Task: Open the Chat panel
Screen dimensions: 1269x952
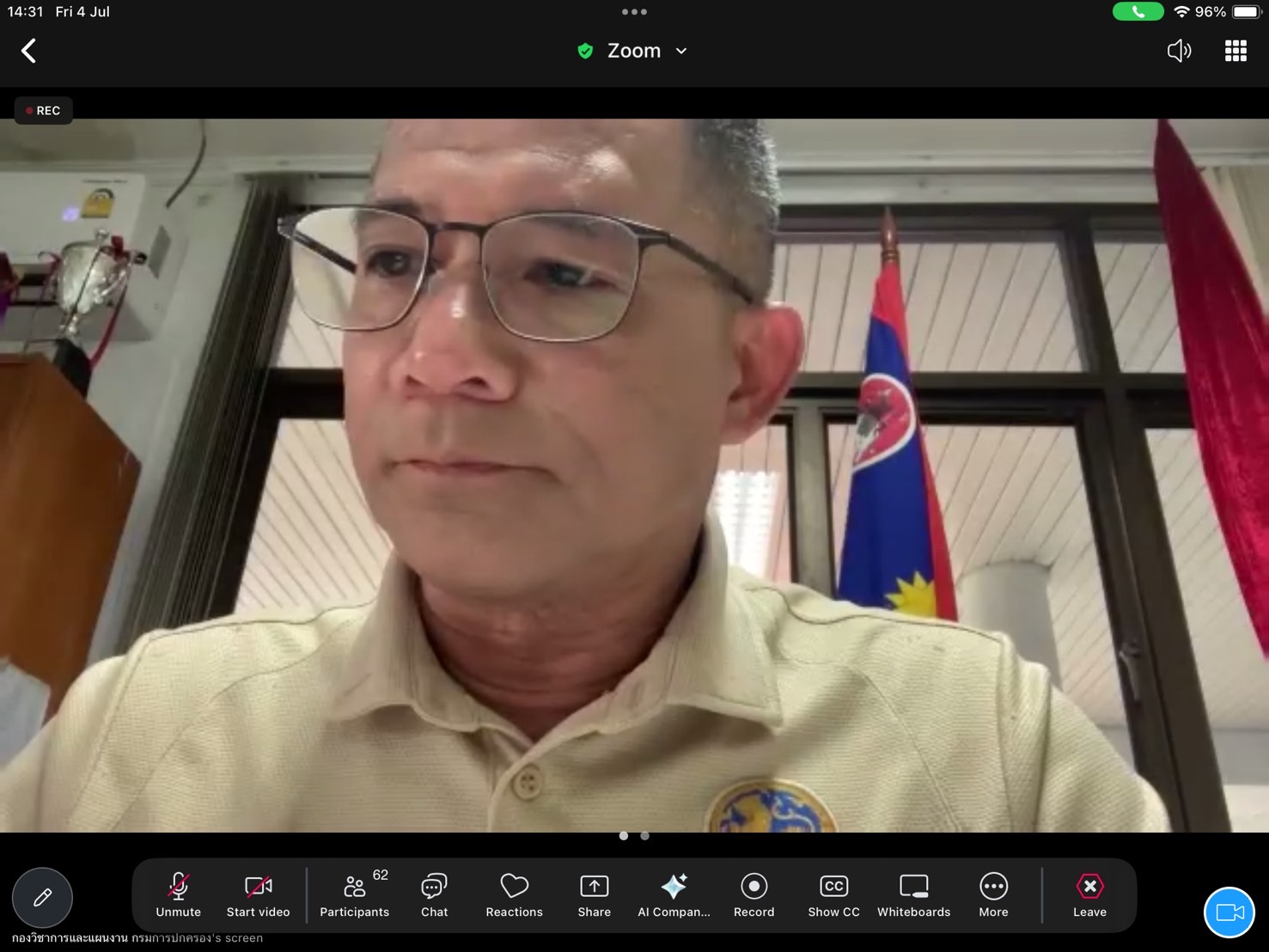Action: [x=434, y=895]
